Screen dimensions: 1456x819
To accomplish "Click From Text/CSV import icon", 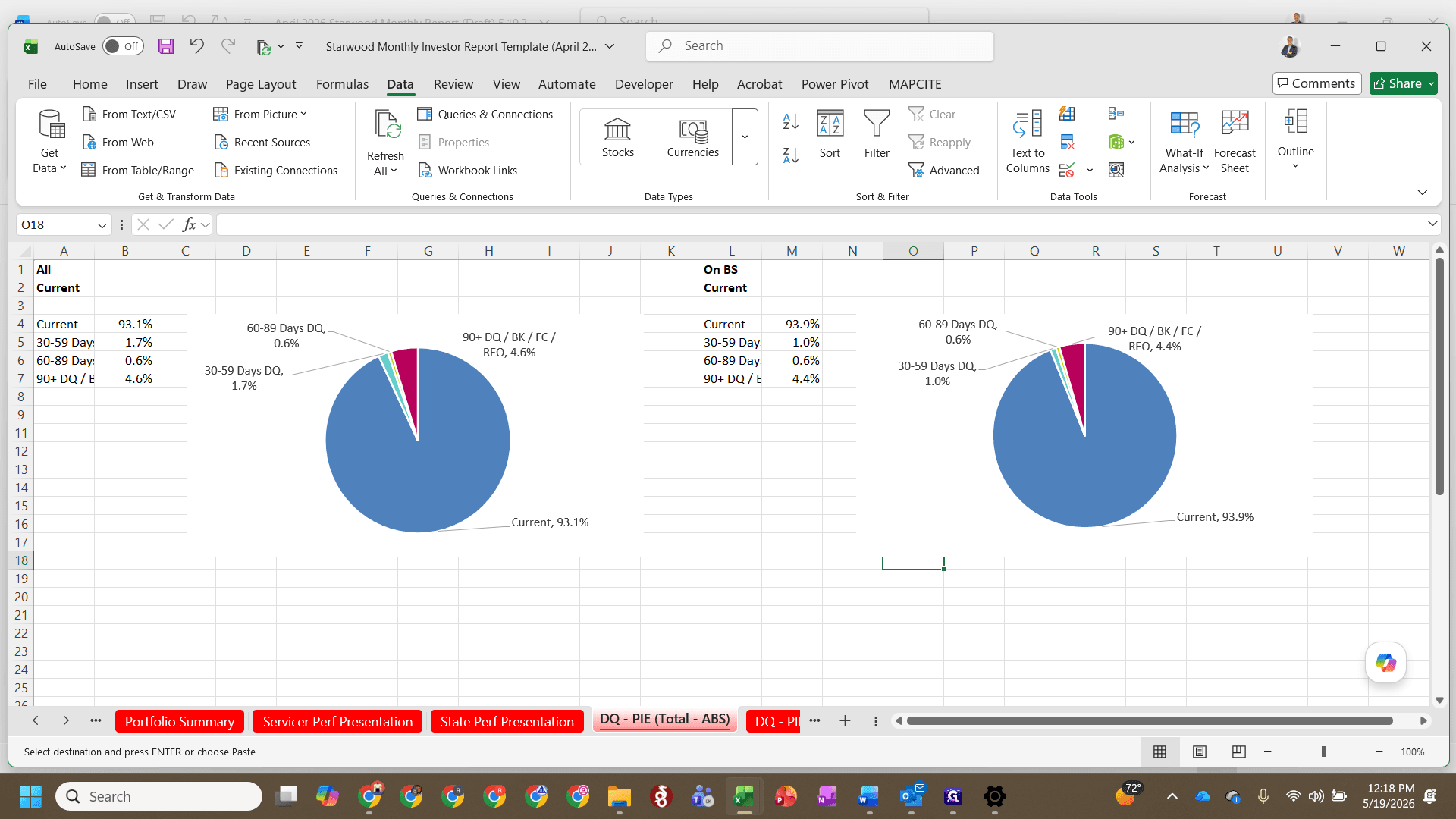I will (89, 115).
